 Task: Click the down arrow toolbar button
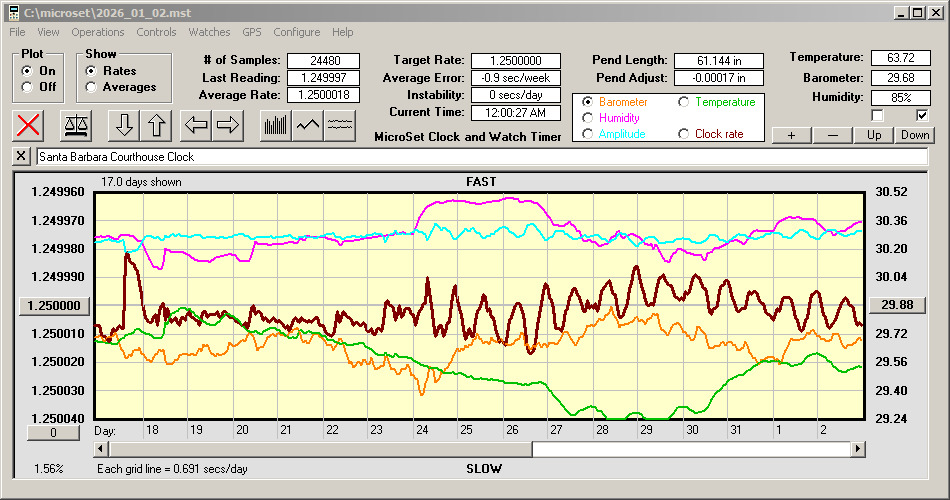pyautogui.click(x=124, y=124)
